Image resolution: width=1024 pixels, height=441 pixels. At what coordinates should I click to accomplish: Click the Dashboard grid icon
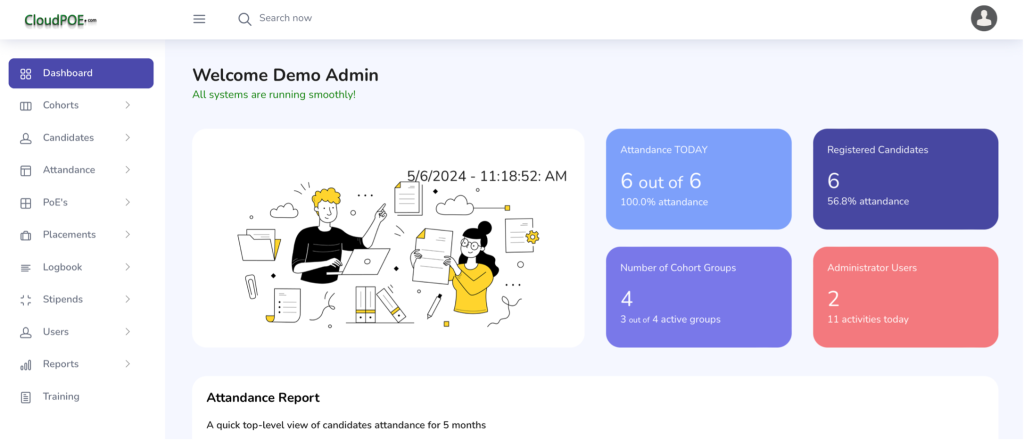[25, 74]
